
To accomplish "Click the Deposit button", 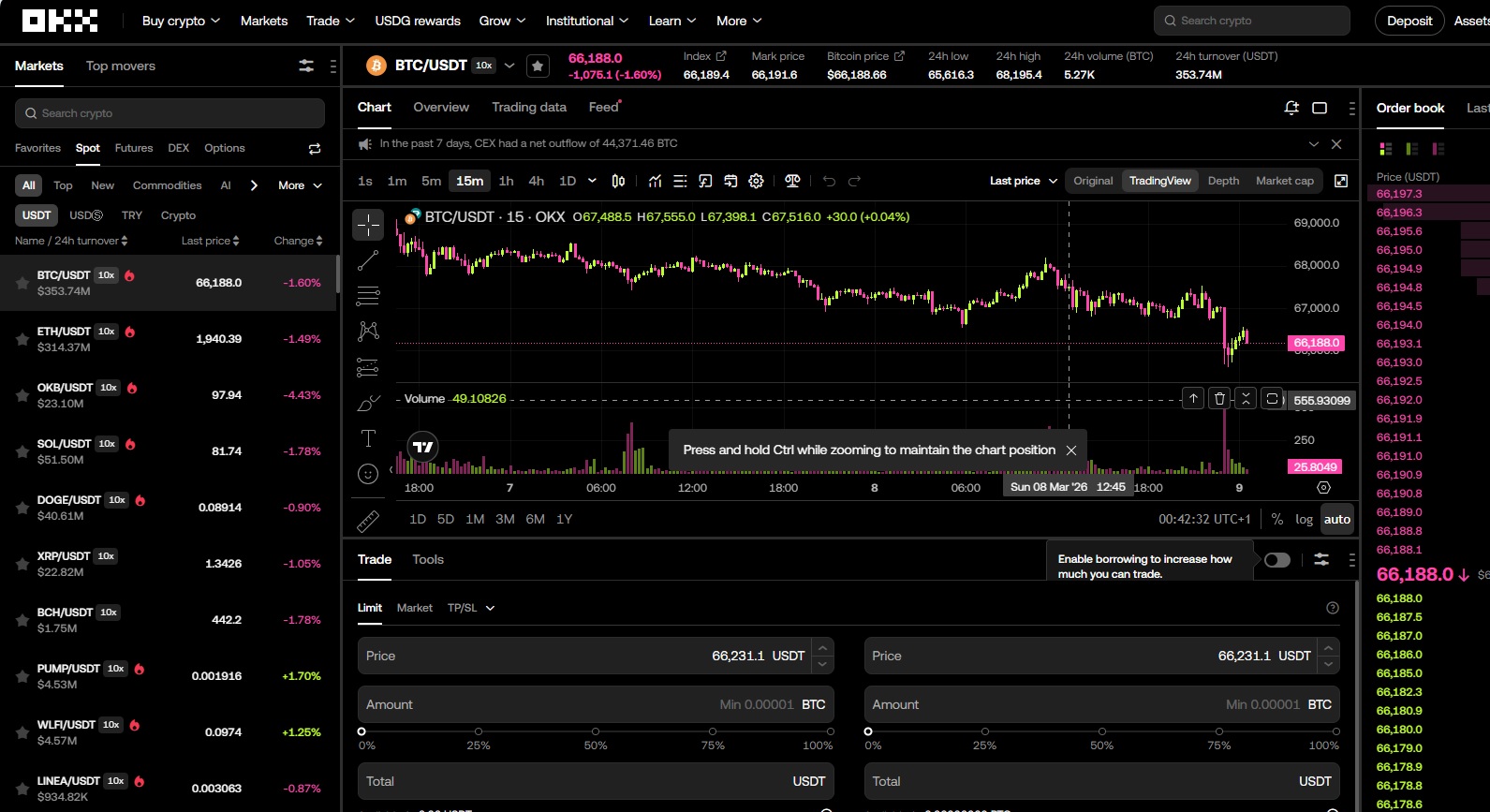I will point(1409,21).
